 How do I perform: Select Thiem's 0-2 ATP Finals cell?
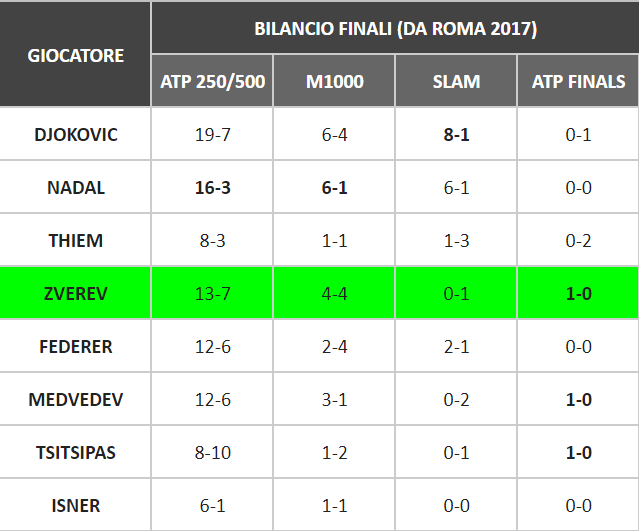pos(578,240)
